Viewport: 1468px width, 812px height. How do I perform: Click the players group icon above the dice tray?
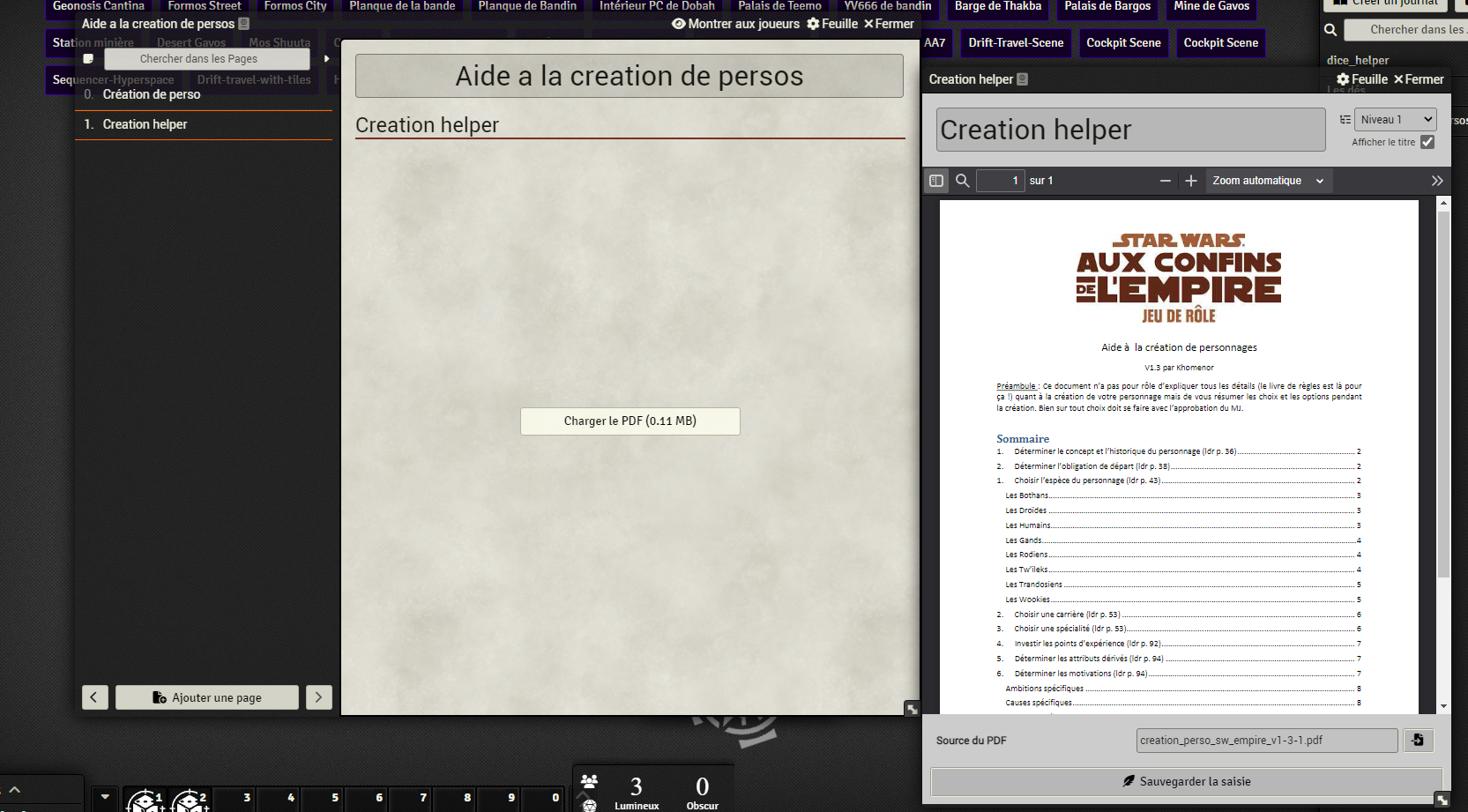[590, 781]
